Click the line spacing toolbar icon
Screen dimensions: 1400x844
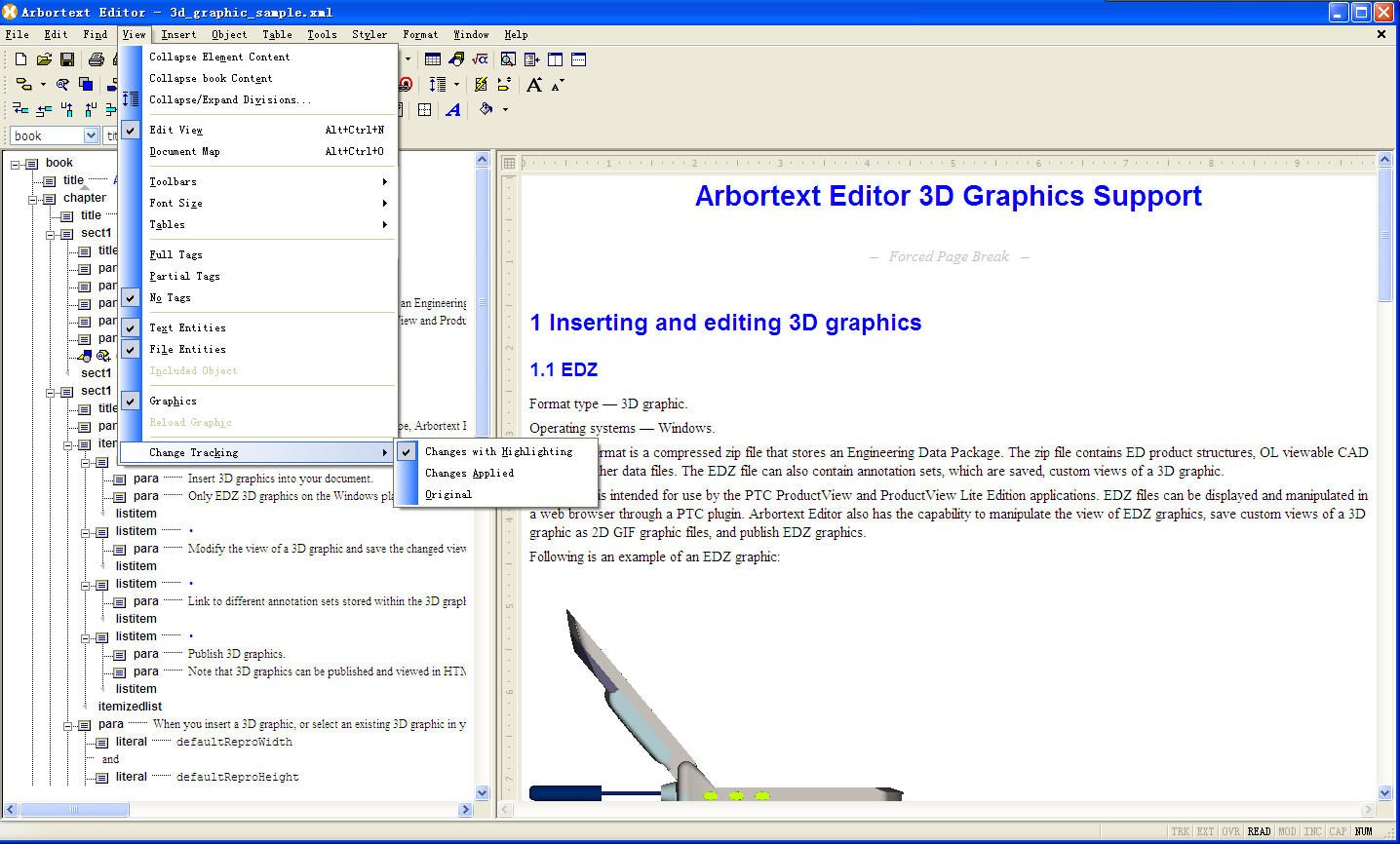point(438,85)
